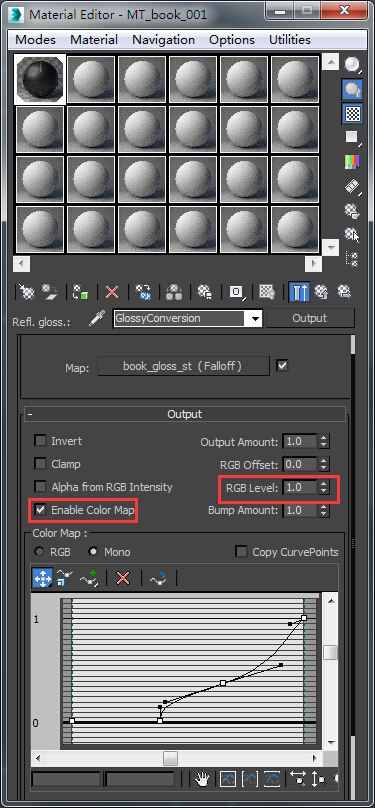Click sample slots scrollbar left arrow
The height and width of the screenshot is (808, 375).
pos(22,264)
